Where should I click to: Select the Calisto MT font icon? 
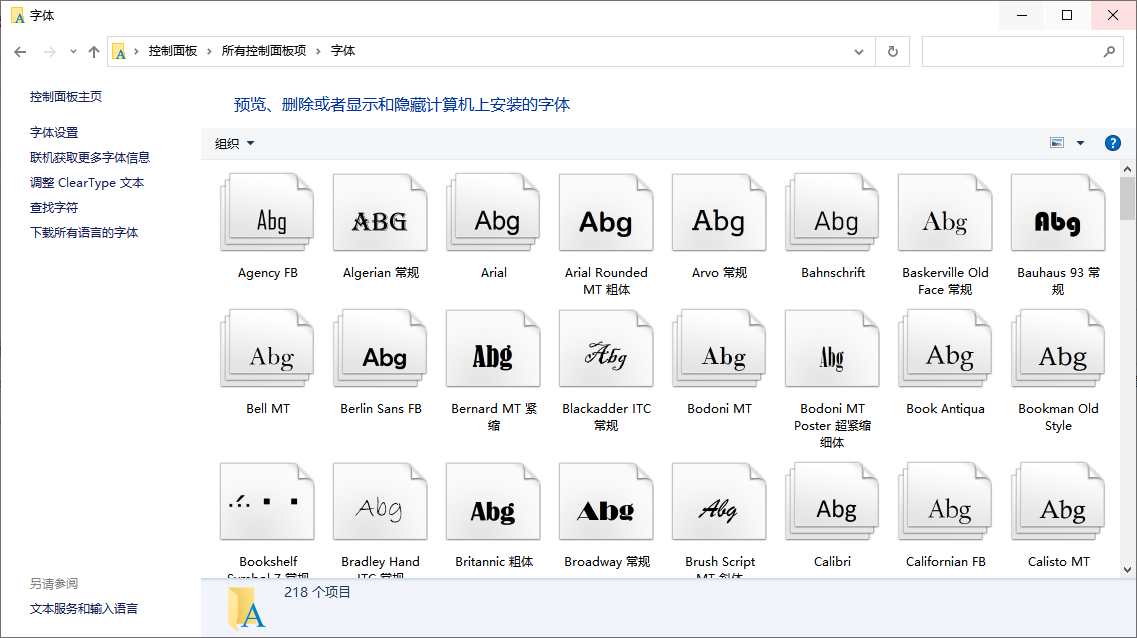click(x=1059, y=502)
